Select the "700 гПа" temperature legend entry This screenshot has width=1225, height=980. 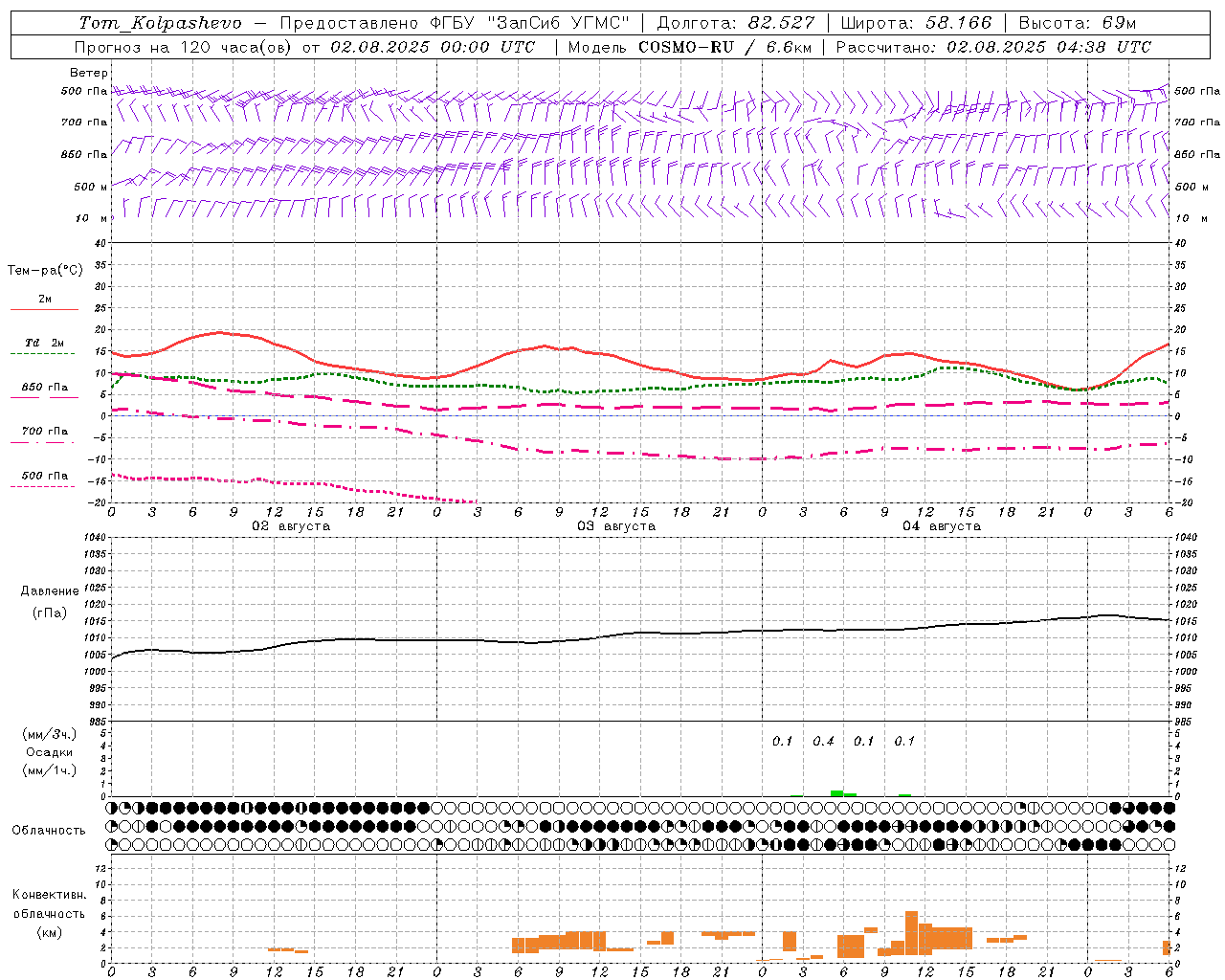pos(44,431)
